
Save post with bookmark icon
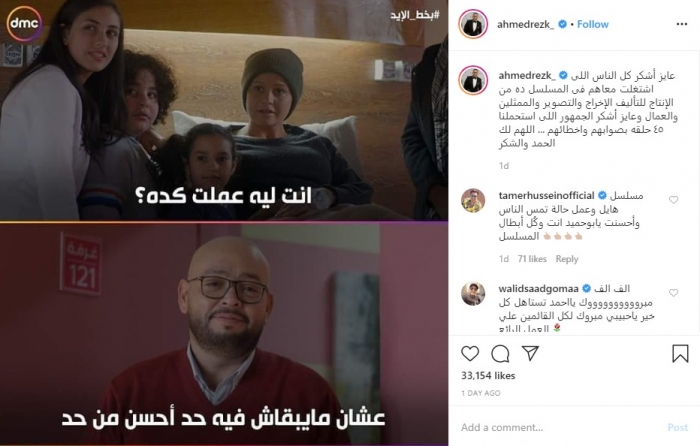pyautogui.click(x=680, y=353)
